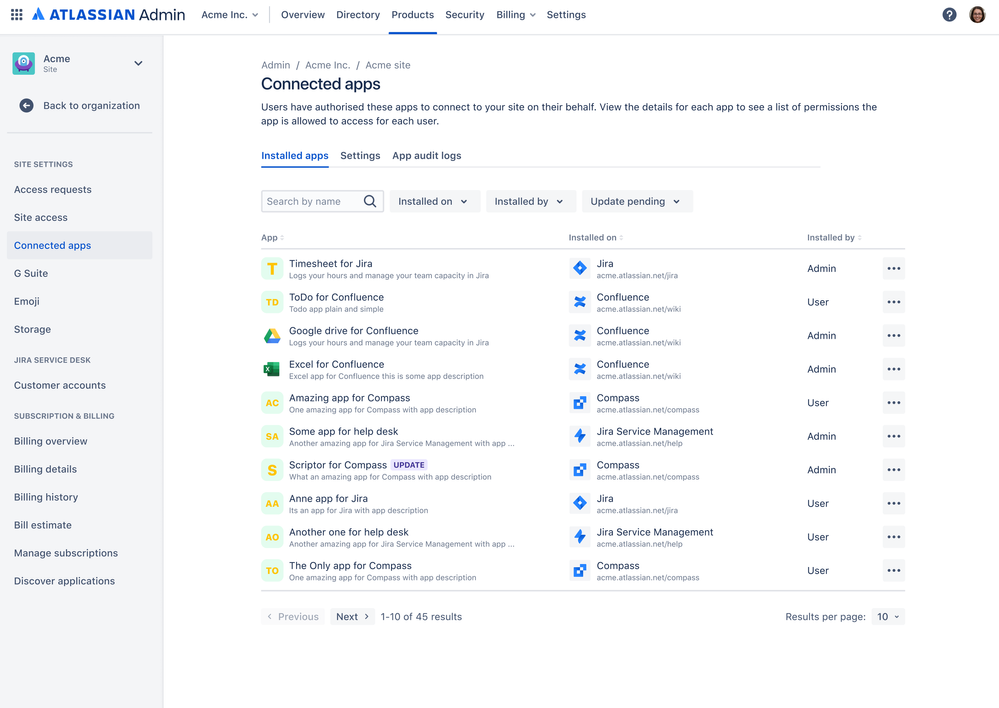
Task: Go to the Overview nav item
Action: tap(303, 15)
